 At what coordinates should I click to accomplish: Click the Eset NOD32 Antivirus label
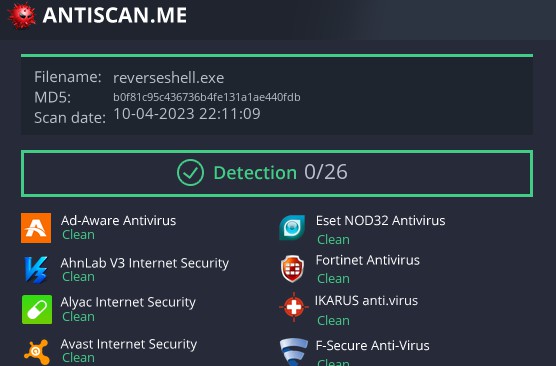coord(380,221)
